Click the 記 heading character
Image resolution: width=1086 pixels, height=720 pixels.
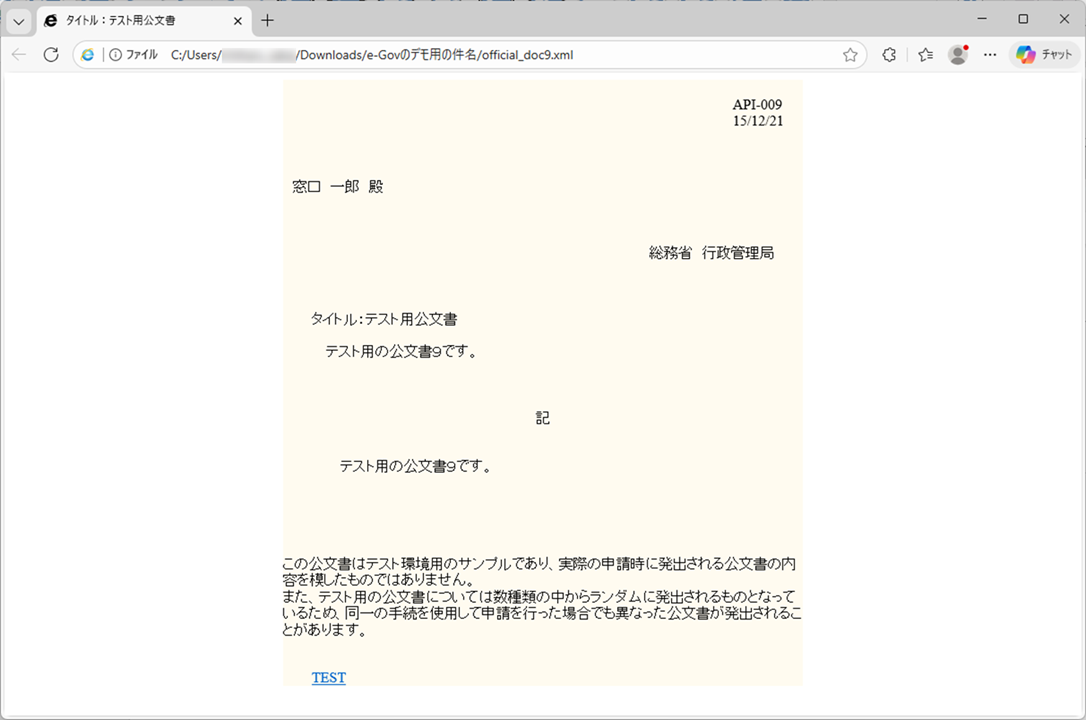[x=542, y=418]
